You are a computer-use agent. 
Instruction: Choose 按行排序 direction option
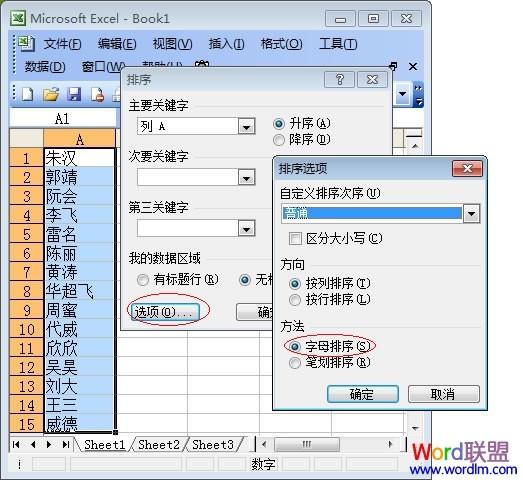295,300
